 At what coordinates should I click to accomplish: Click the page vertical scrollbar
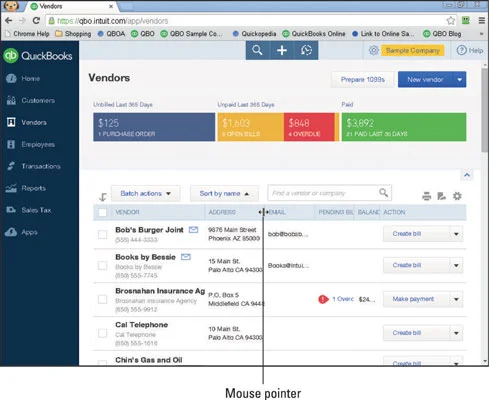pyautogui.click(x=485, y=110)
